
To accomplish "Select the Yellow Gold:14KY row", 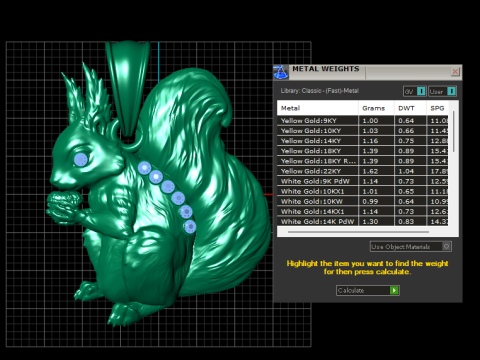I will [363, 141].
